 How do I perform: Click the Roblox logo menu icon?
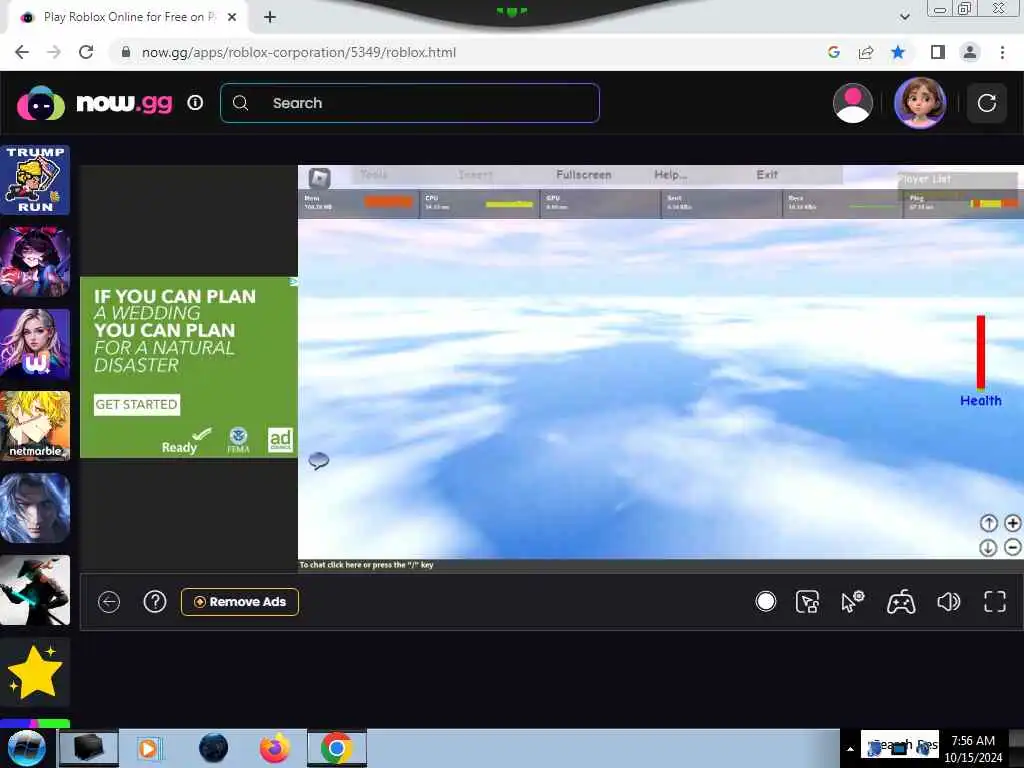[320, 177]
